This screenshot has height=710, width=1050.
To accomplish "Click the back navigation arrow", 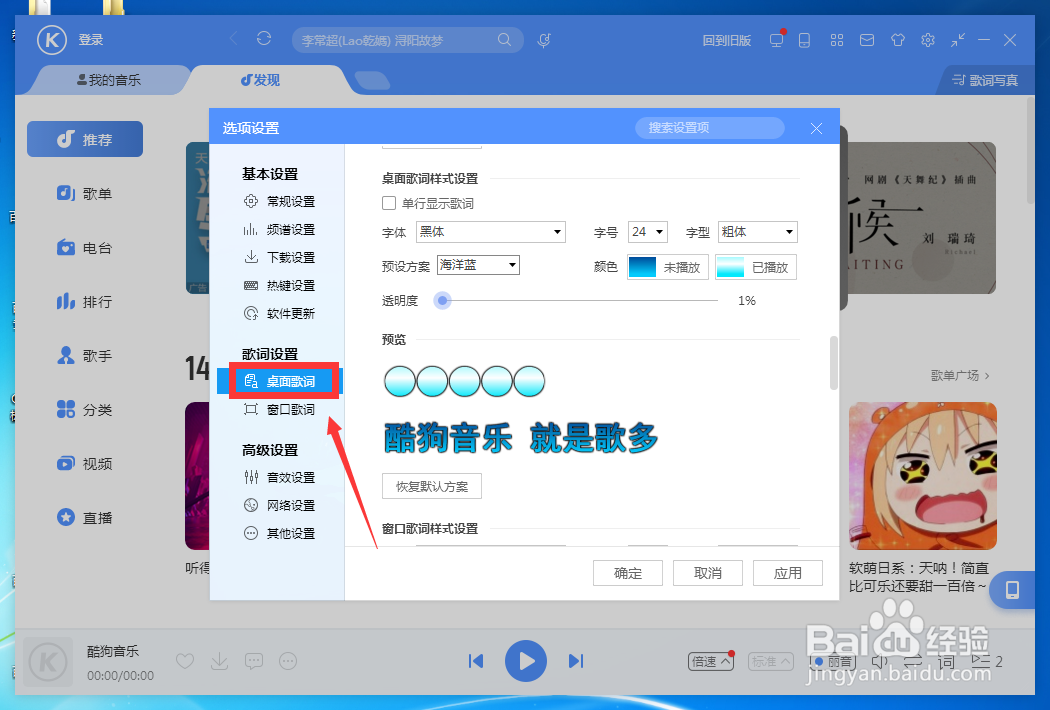I will (x=234, y=39).
